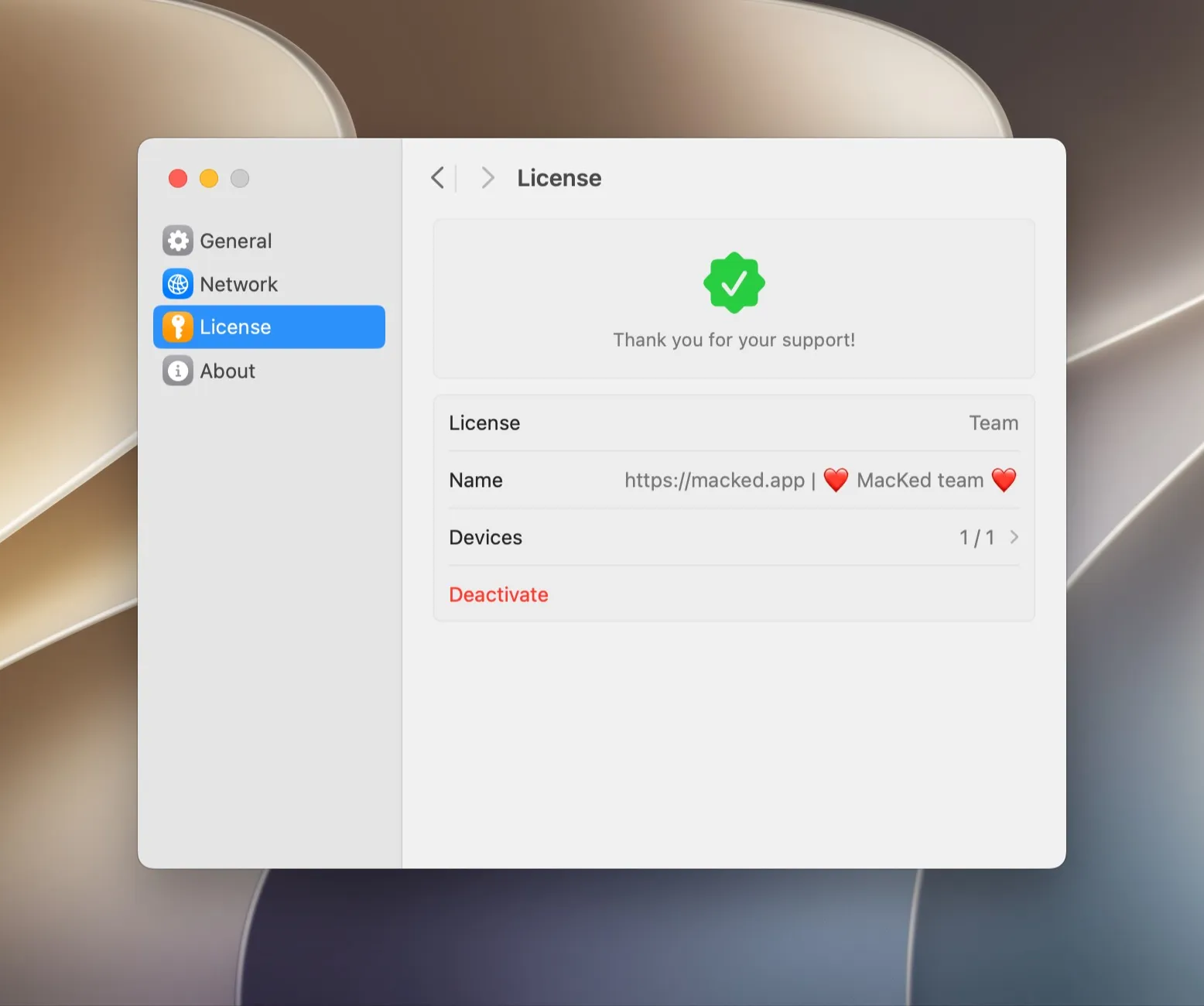Select the License sidebar tab
This screenshot has height=1006, width=1204.
click(x=269, y=327)
